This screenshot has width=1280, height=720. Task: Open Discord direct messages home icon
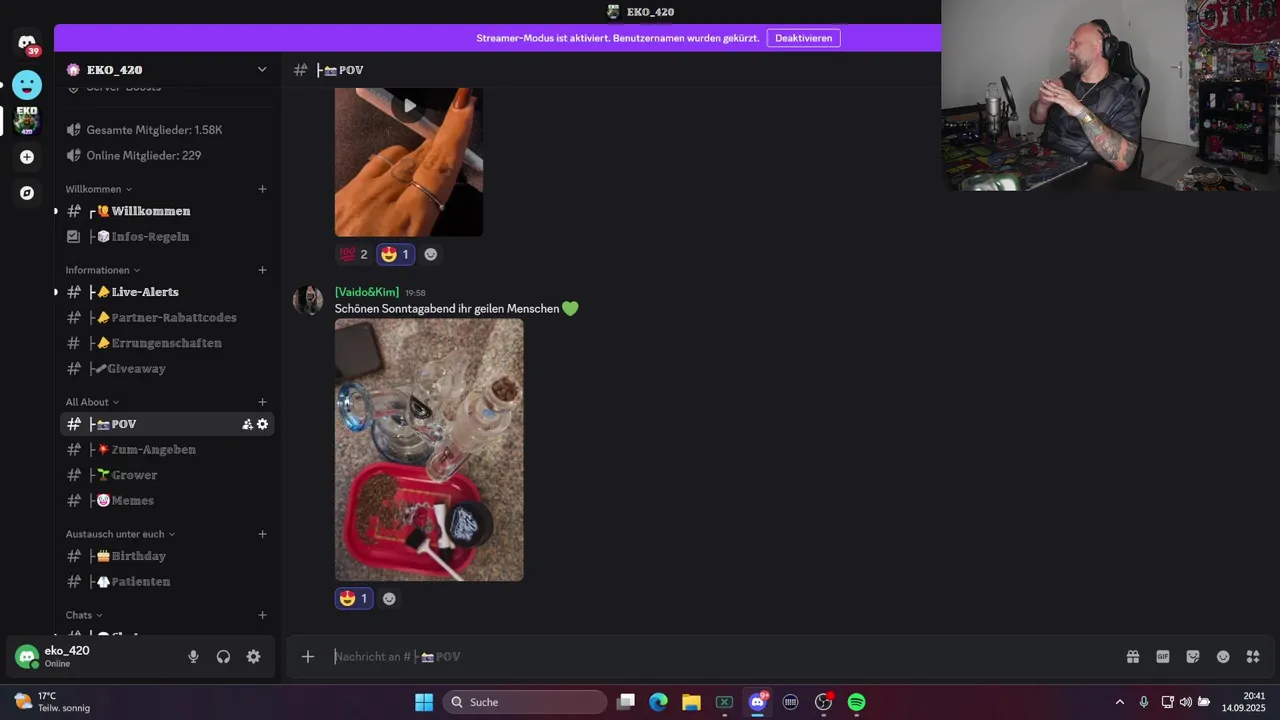[27, 43]
